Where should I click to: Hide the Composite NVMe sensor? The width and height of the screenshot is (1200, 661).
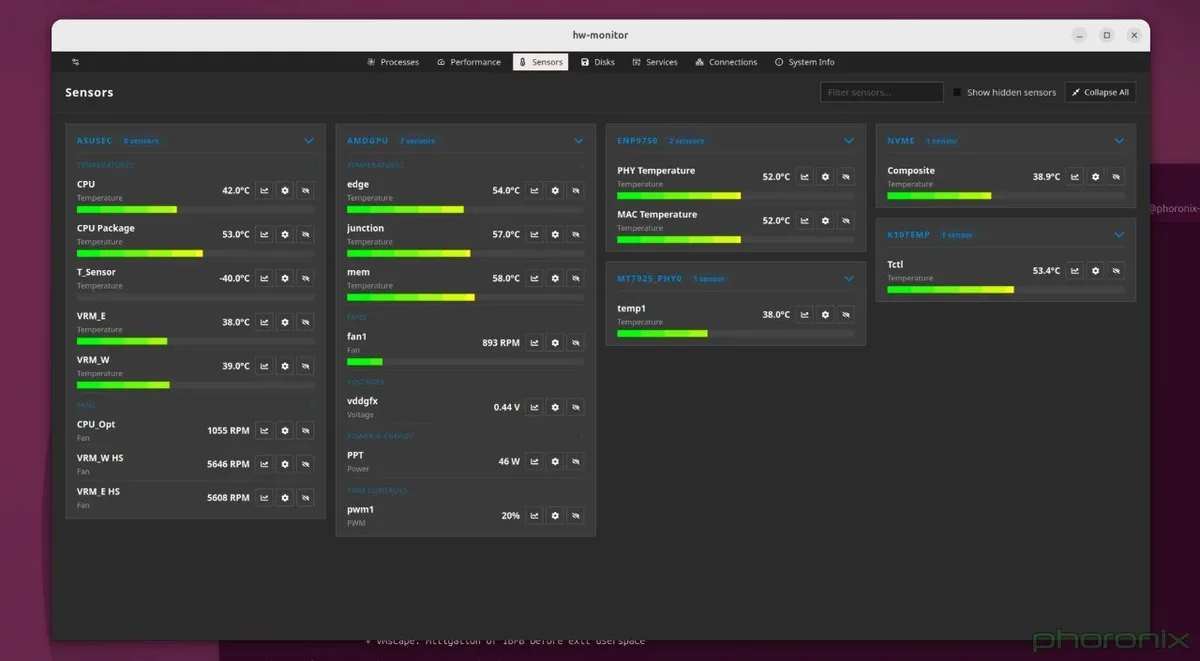point(1116,176)
